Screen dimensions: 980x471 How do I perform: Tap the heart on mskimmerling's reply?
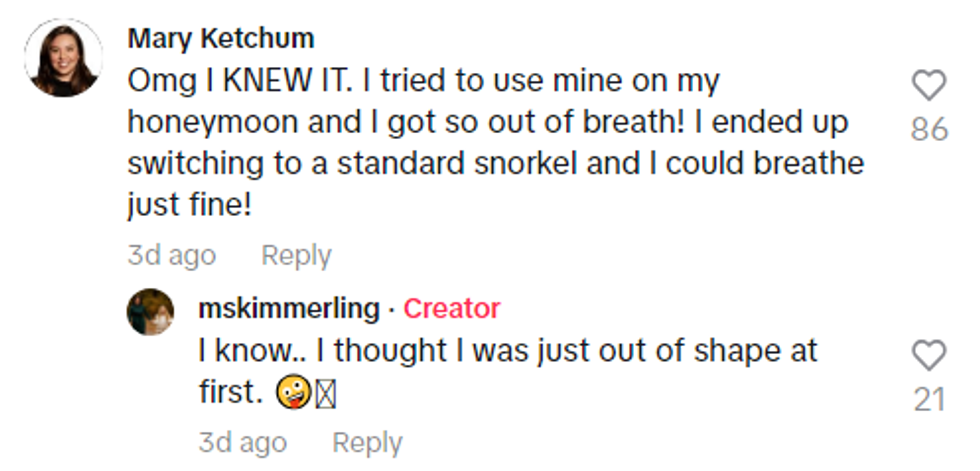click(929, 355)
